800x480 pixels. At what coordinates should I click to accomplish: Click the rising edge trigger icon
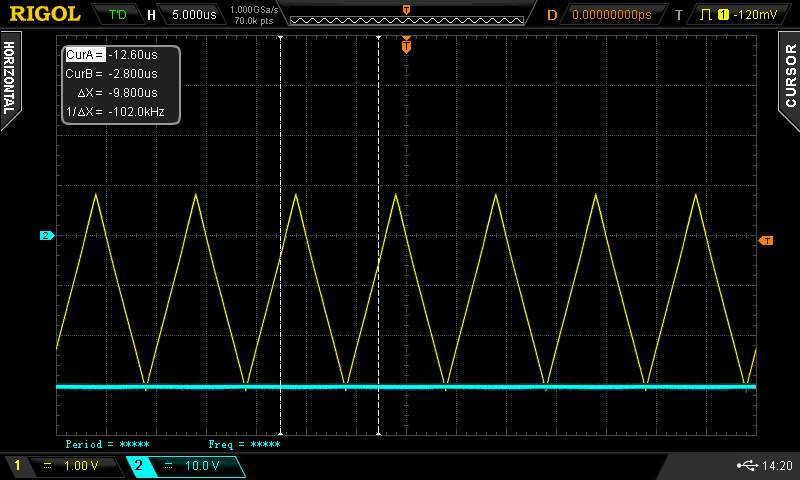[708, 15]
